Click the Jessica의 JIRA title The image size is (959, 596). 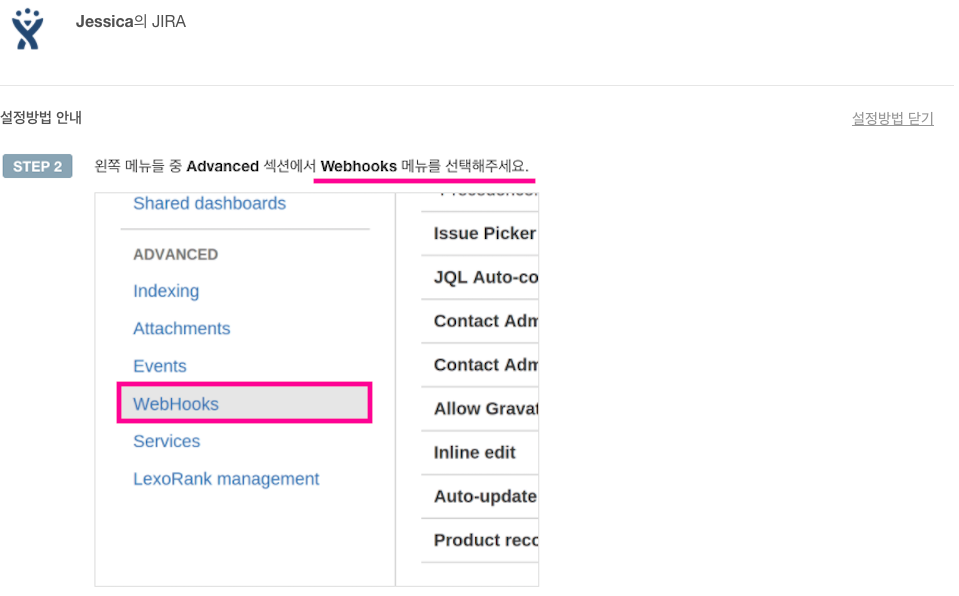(x=130, y=21)
